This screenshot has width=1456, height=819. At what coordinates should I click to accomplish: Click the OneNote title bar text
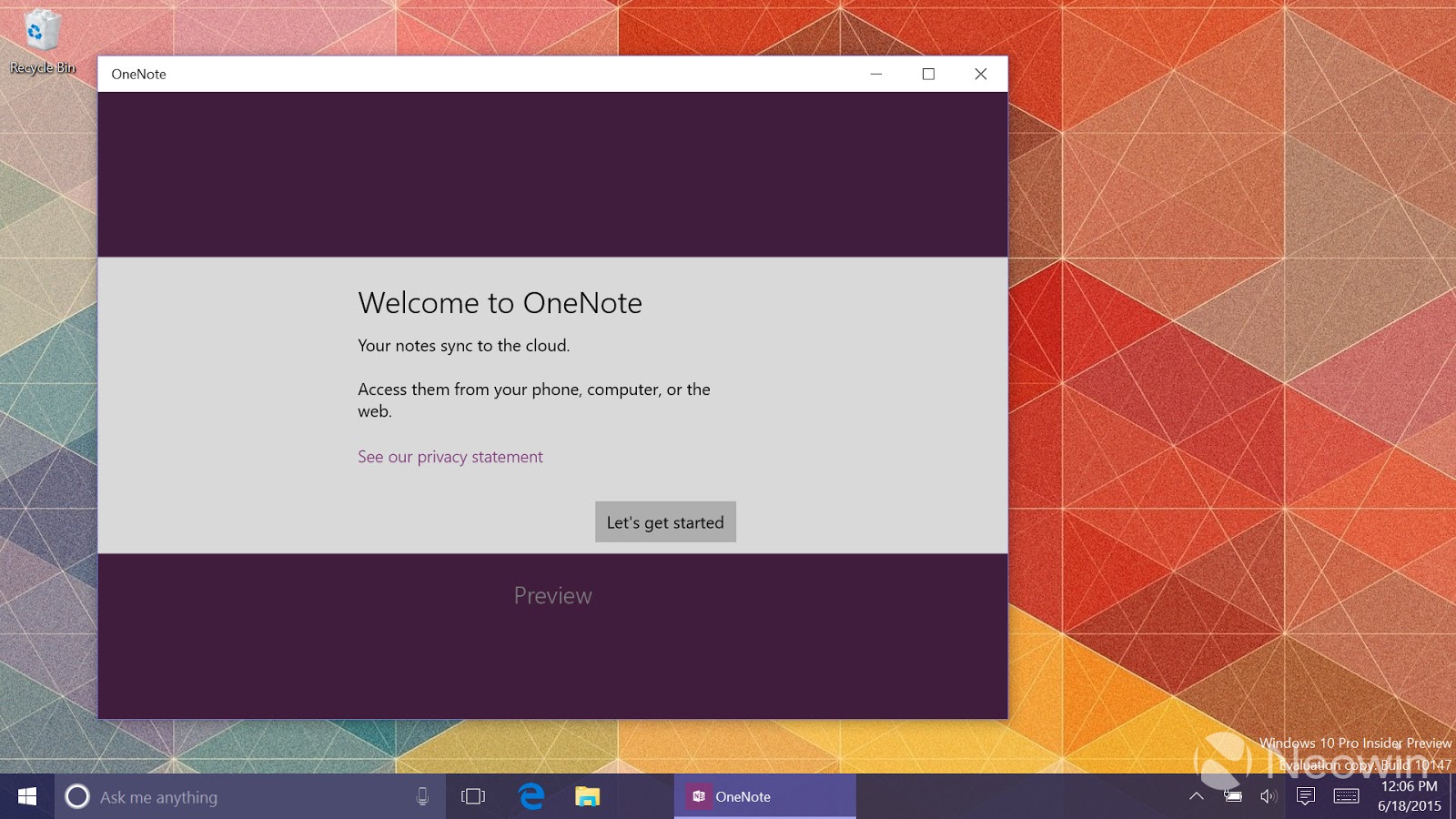[139, 75]
